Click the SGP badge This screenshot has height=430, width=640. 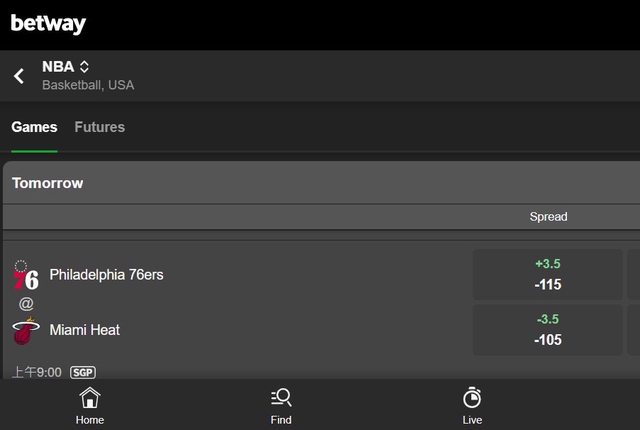point(83,373)
